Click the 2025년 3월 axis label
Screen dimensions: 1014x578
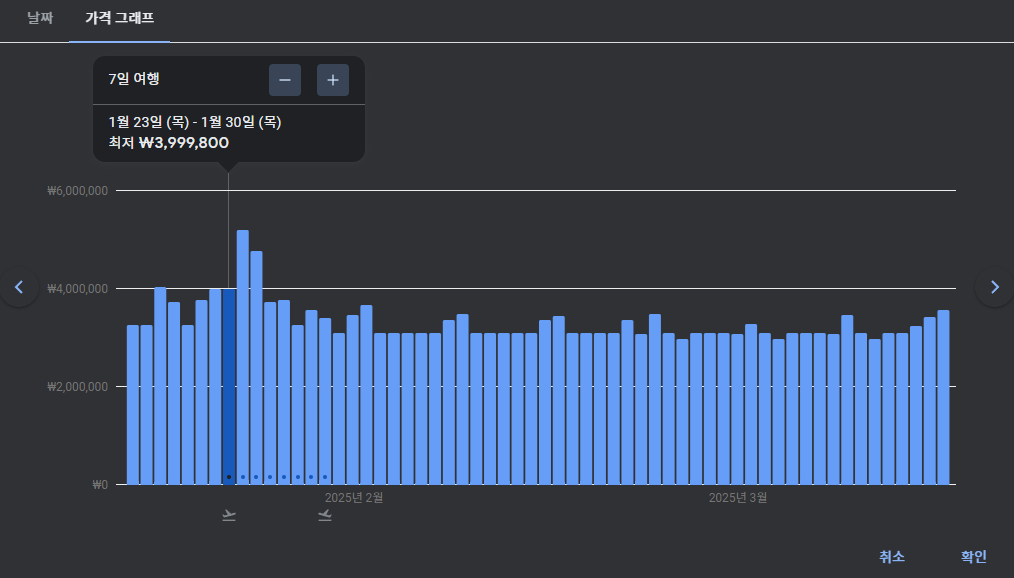click(738, 498)
